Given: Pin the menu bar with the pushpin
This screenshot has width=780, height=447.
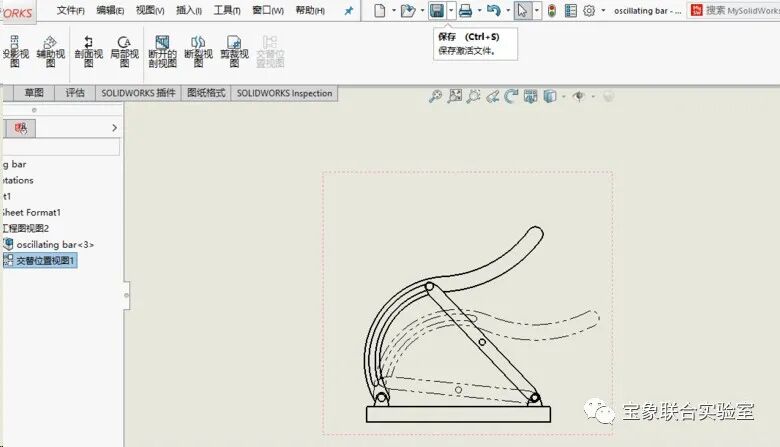Looking at the screenshot, I should coord(349,10).
